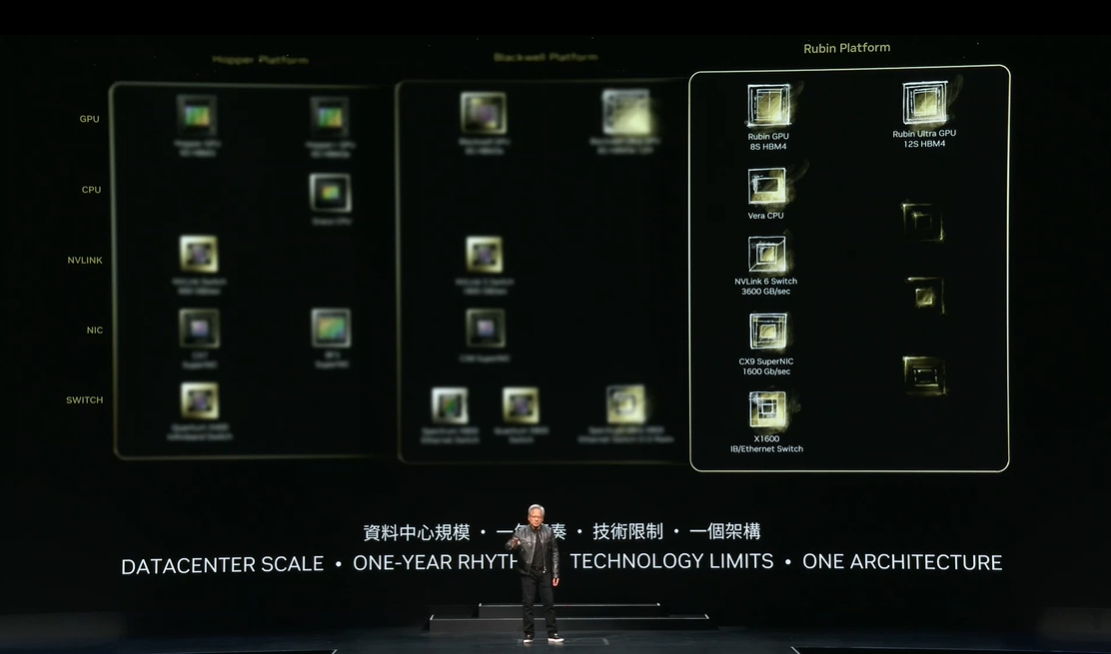Select the NVLink 6 Switch chip icon
This screenshot has width=1111, height=654.
coord(767,254)
